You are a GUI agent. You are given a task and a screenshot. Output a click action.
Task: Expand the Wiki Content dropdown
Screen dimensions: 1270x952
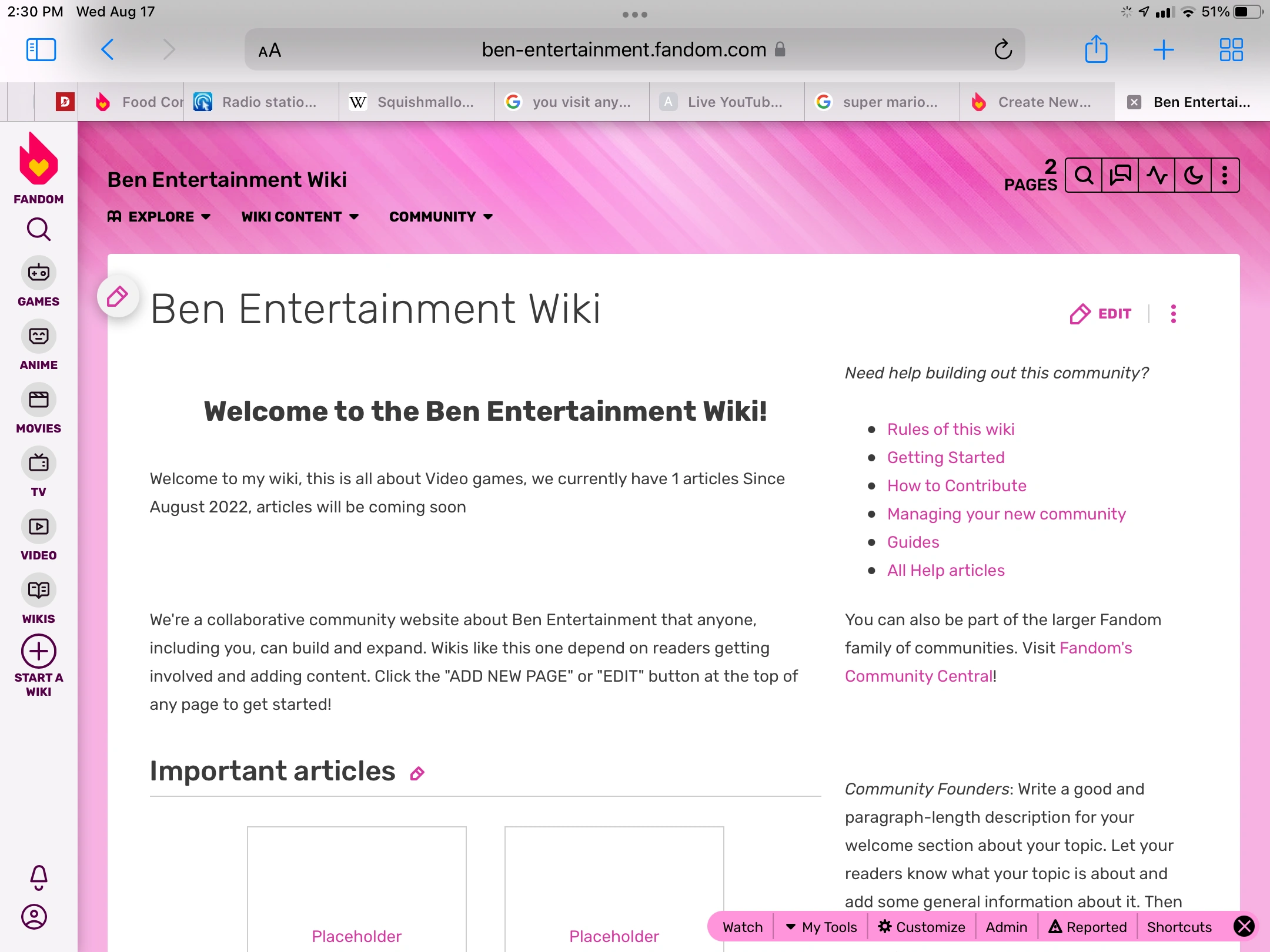(x=300, y=217)
